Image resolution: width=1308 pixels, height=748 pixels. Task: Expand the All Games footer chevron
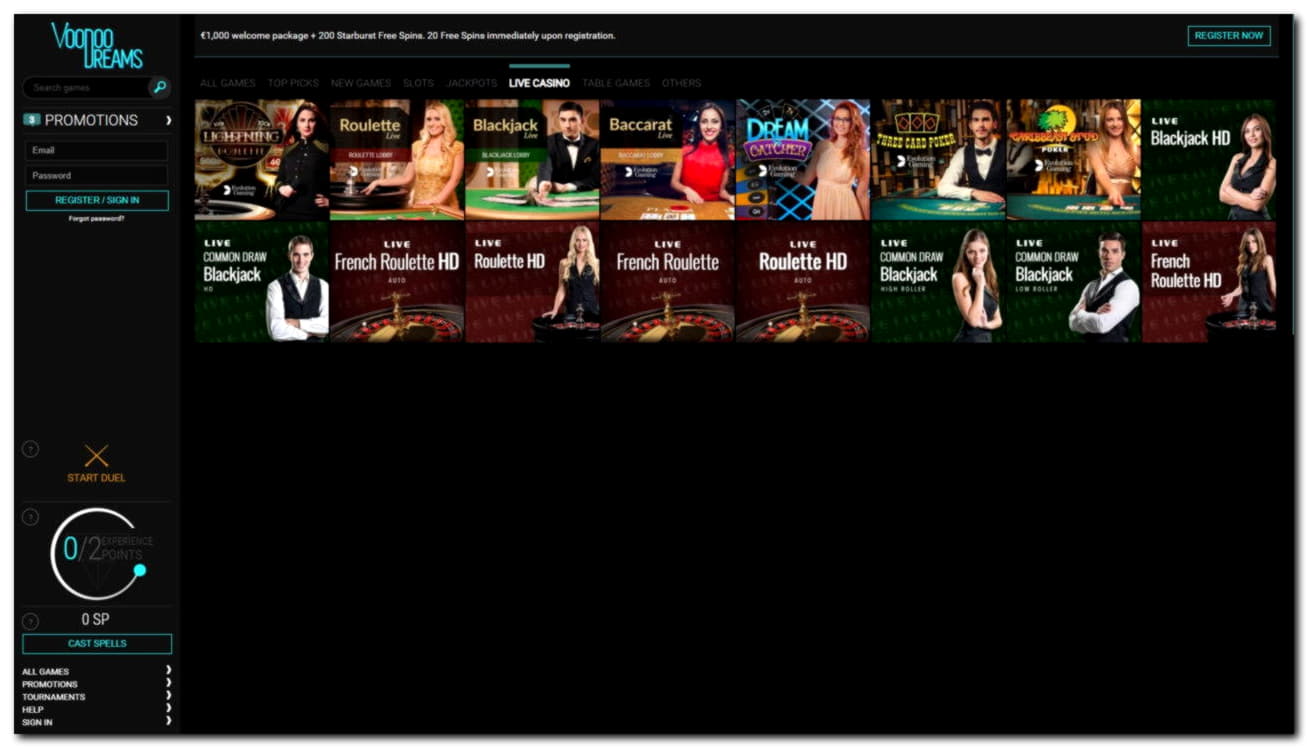coord(168,671)
